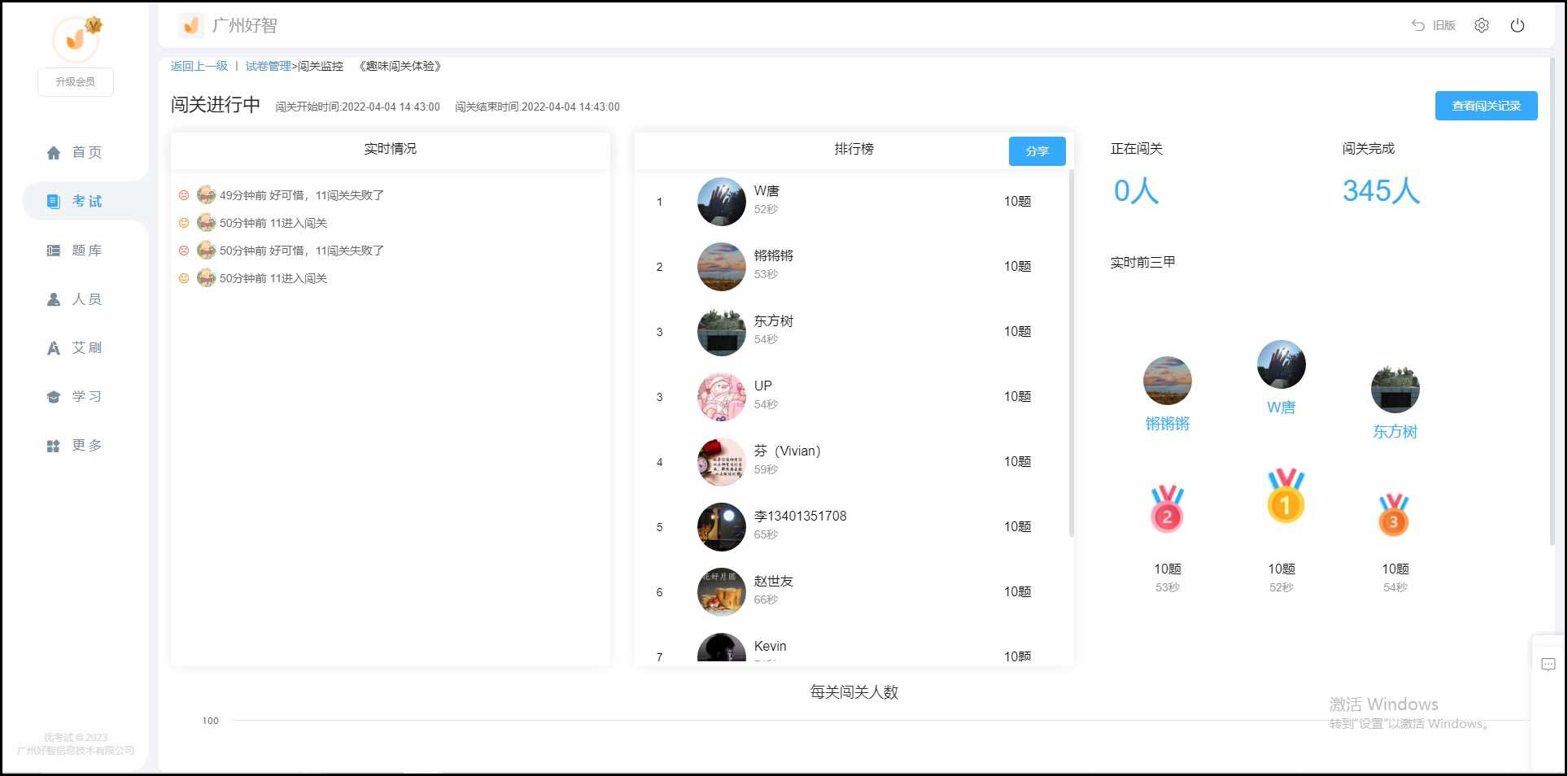1568x776 pixels.
Task: Go to 首页 in sidebar
Action: (75, 152)
